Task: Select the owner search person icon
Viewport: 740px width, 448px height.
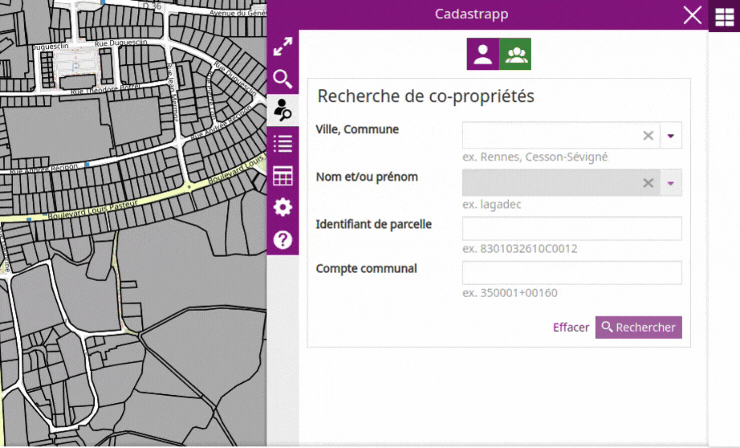Action: tap(283, 110)
